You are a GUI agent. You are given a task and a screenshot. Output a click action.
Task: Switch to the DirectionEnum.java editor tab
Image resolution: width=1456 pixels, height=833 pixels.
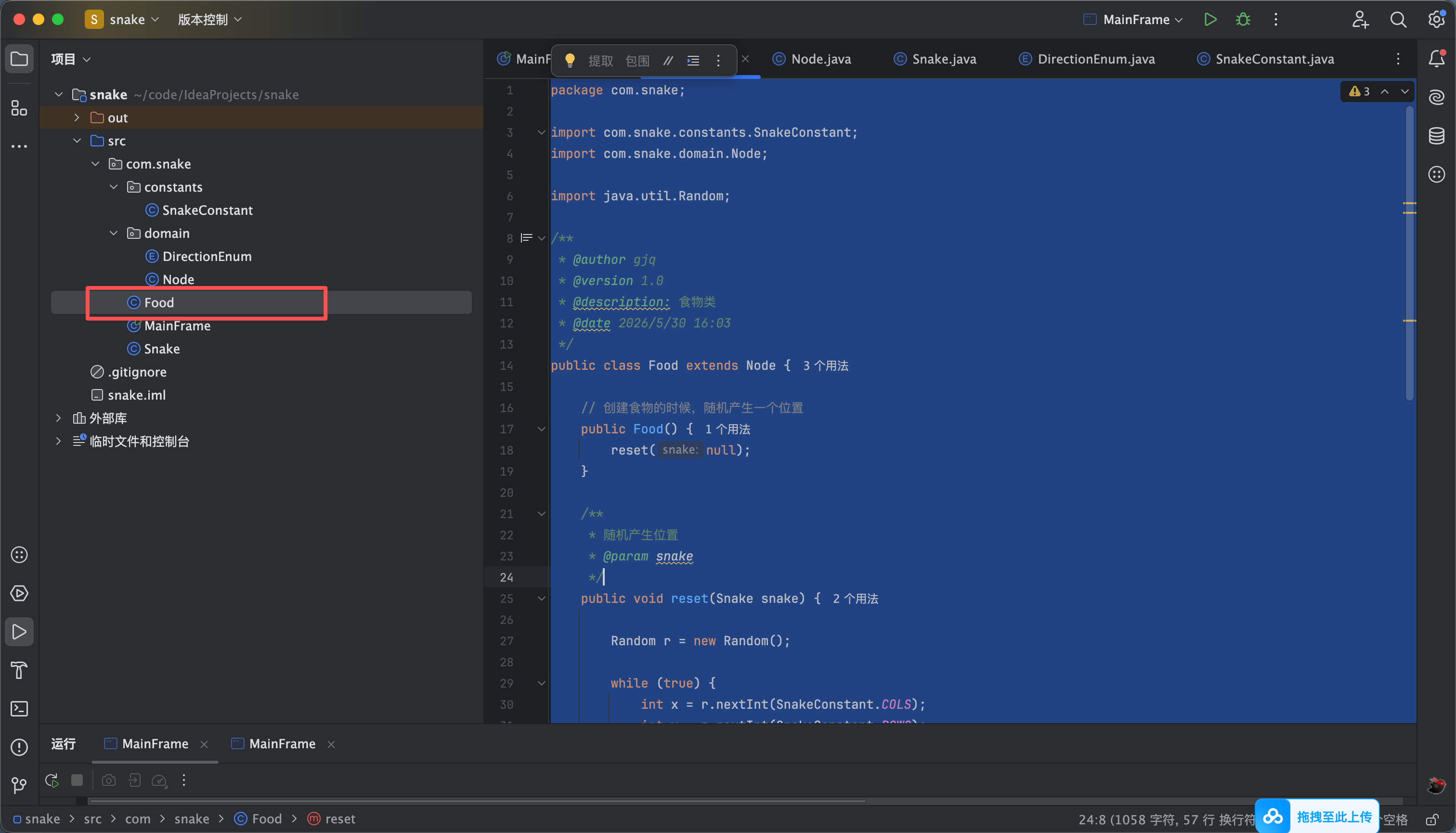pos(1087,59)
